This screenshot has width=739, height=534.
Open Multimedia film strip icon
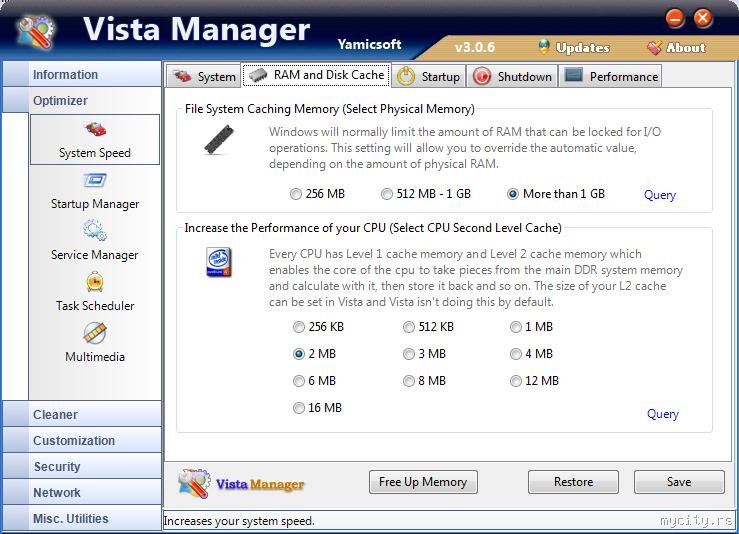point(95,333)
